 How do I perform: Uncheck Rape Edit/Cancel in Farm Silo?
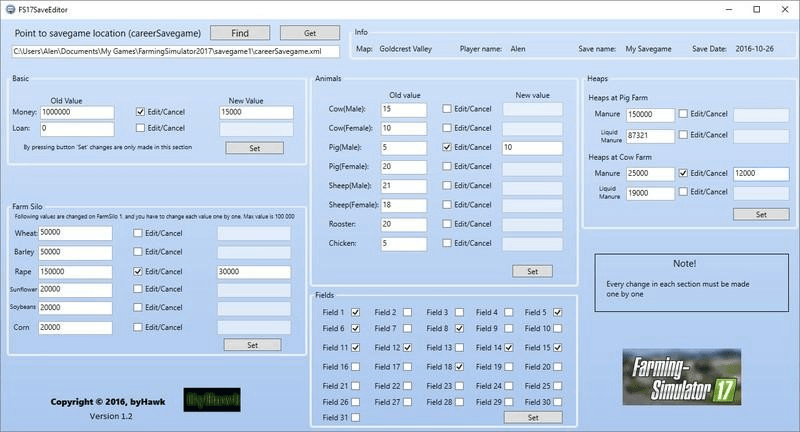pyautogui.click(x=139, y=271)
